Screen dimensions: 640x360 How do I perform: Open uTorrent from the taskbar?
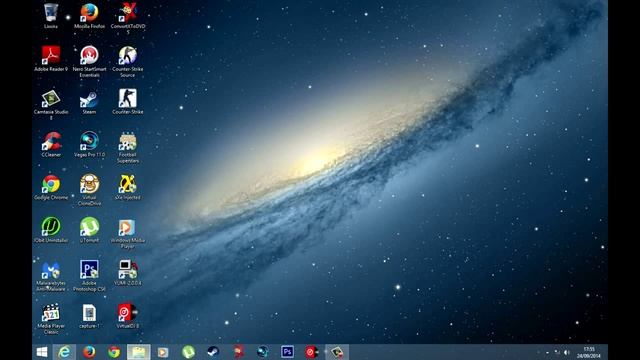(x=188, y=352)
